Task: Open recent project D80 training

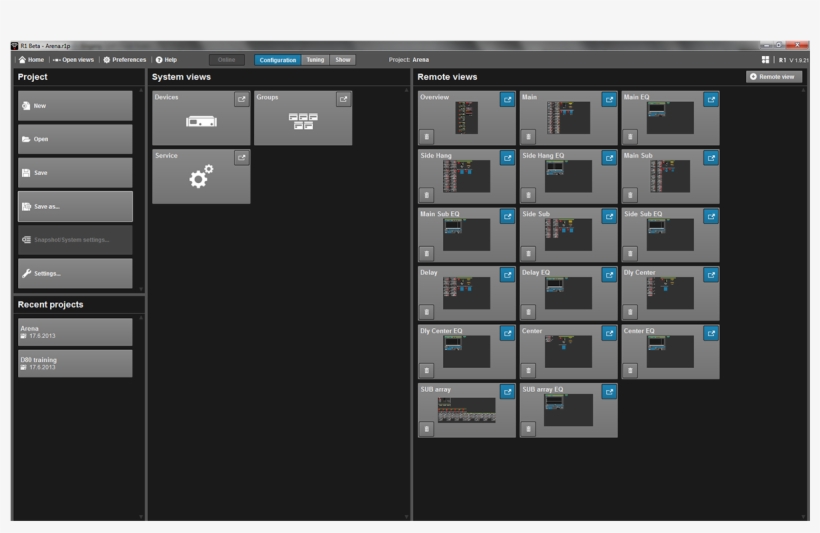Action: click(75, 364)
